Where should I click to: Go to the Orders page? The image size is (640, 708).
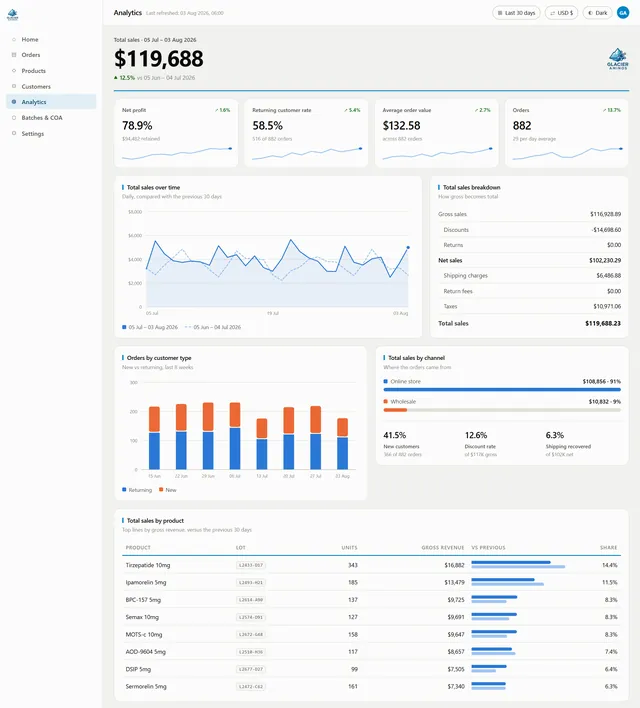coord(51,55)
